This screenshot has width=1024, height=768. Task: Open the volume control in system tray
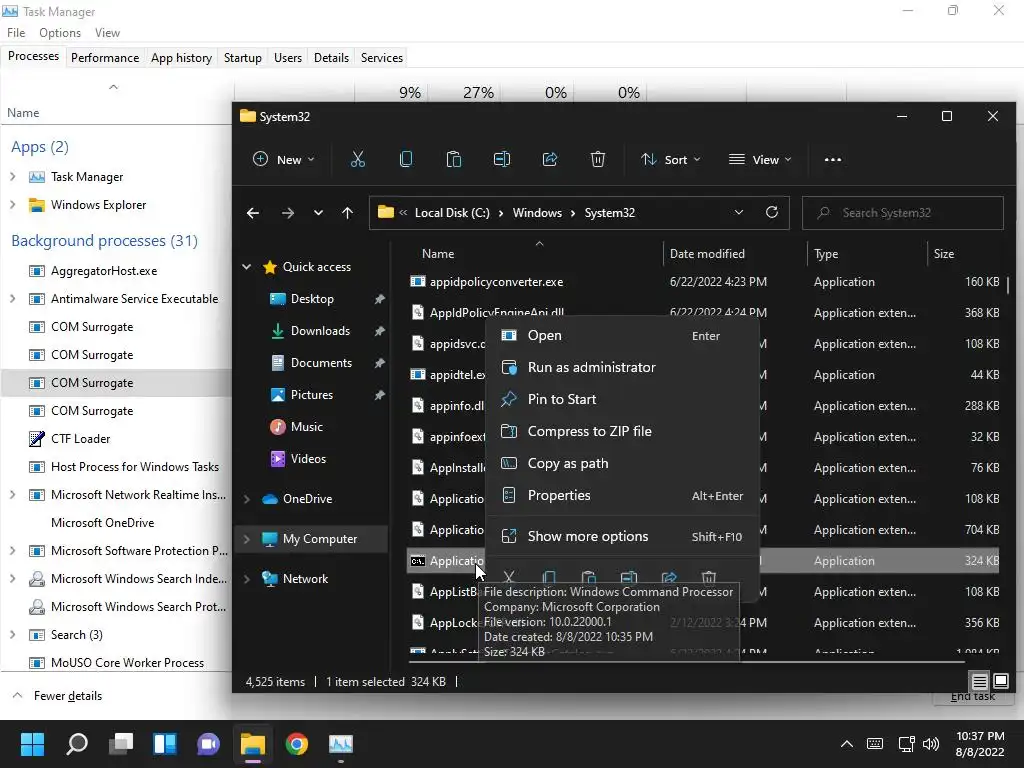931,744
